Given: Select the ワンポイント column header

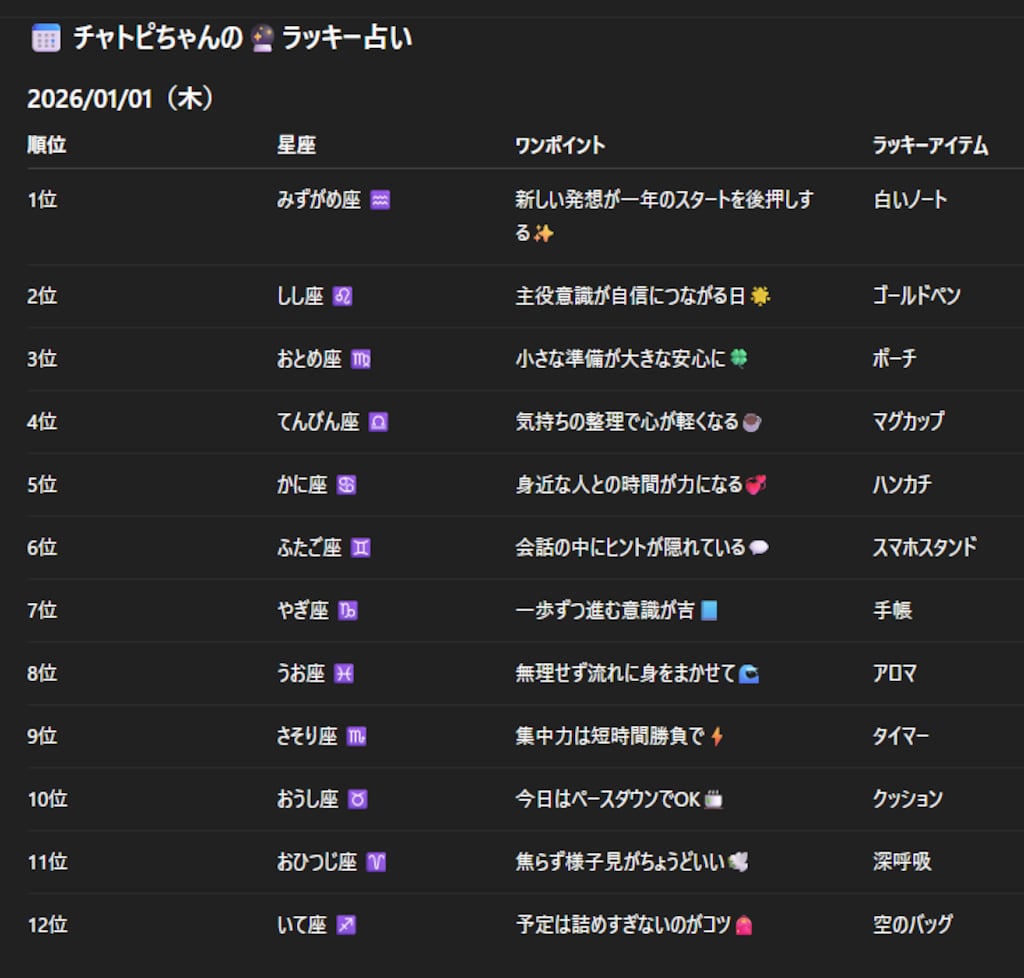Looking at the screenshot, I should point(560,145).
